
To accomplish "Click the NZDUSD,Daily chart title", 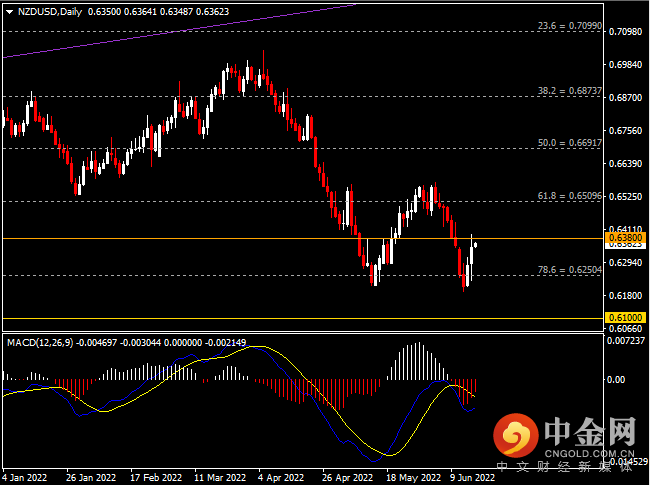I will click(x=50, y=12).
